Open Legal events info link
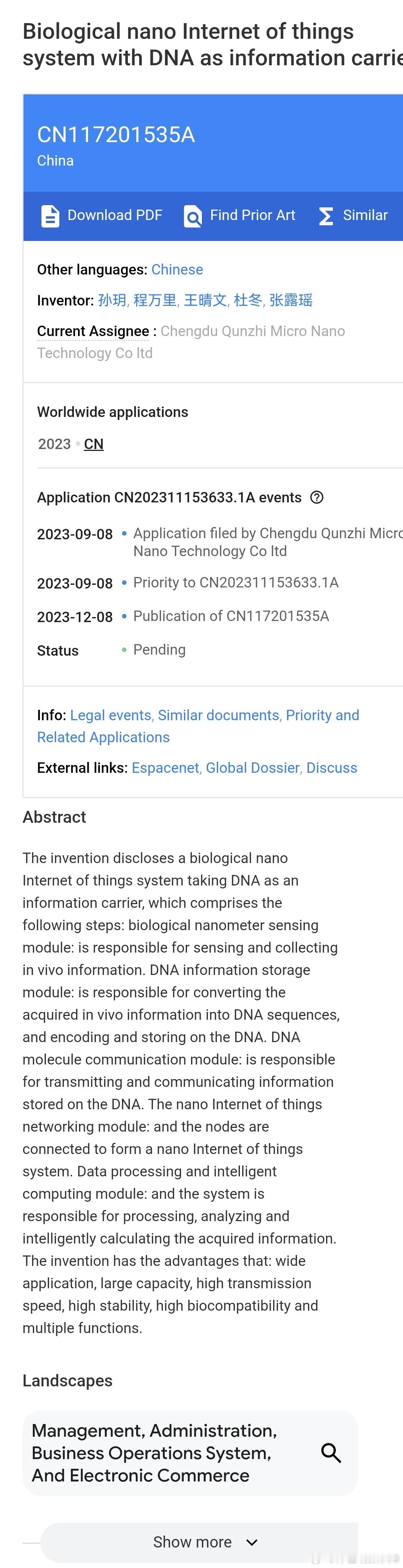 coord(111,715)
